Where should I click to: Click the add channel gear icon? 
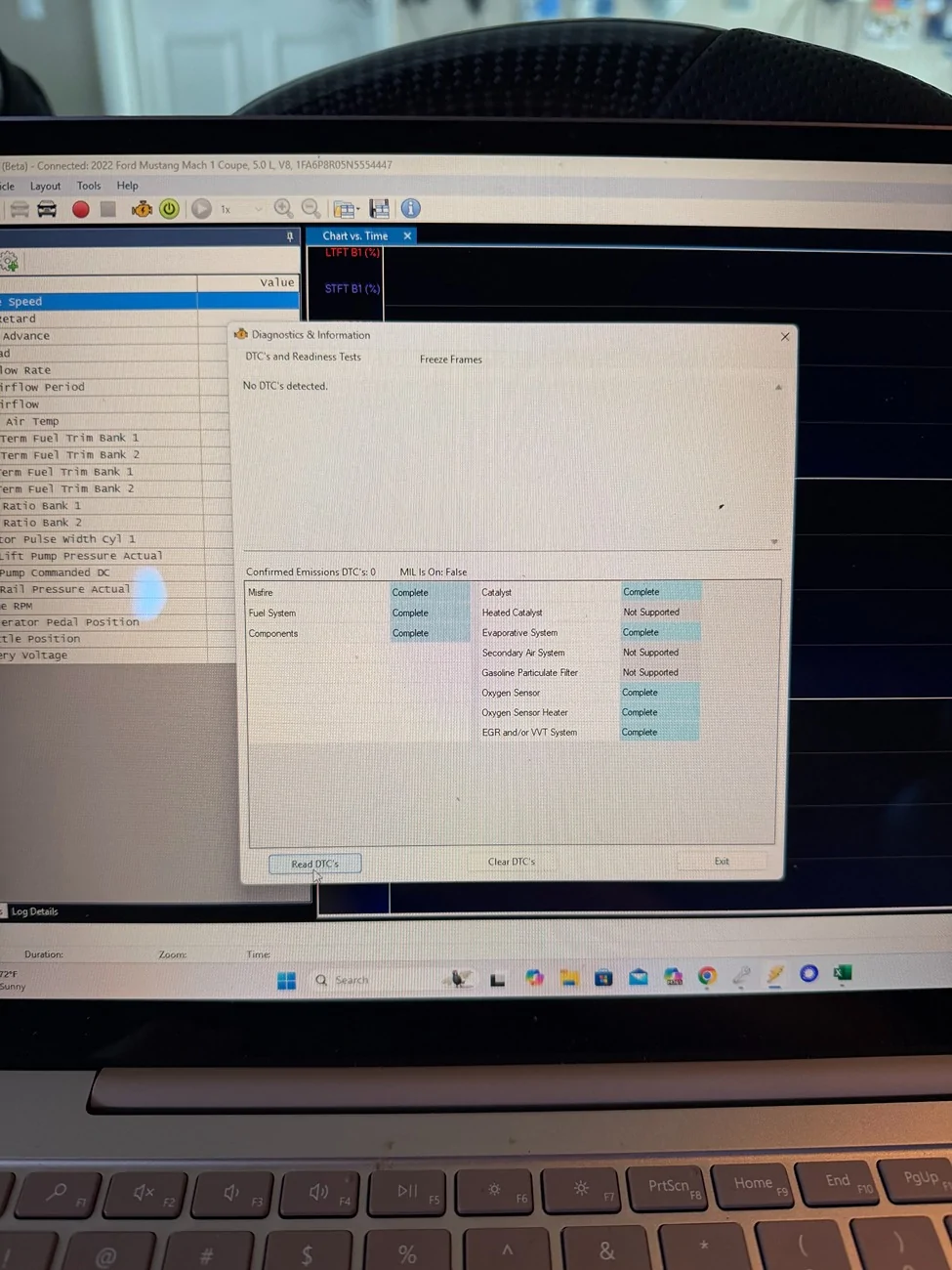click(x=10, y=261)
